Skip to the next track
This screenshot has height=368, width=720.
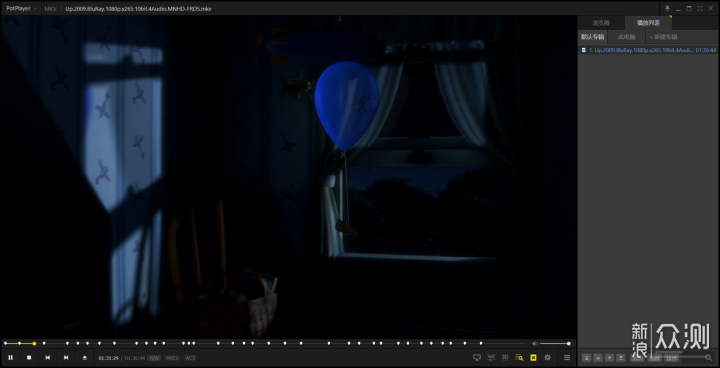[x=66, y=357]
